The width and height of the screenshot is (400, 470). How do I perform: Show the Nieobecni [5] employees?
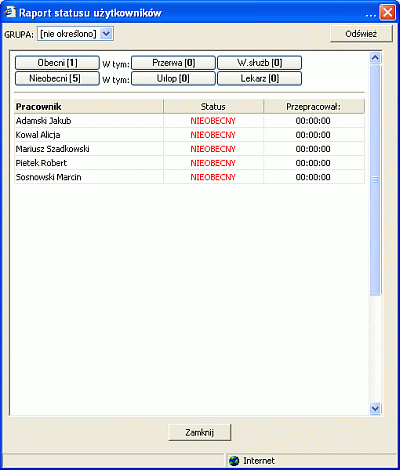coord(57,78)
